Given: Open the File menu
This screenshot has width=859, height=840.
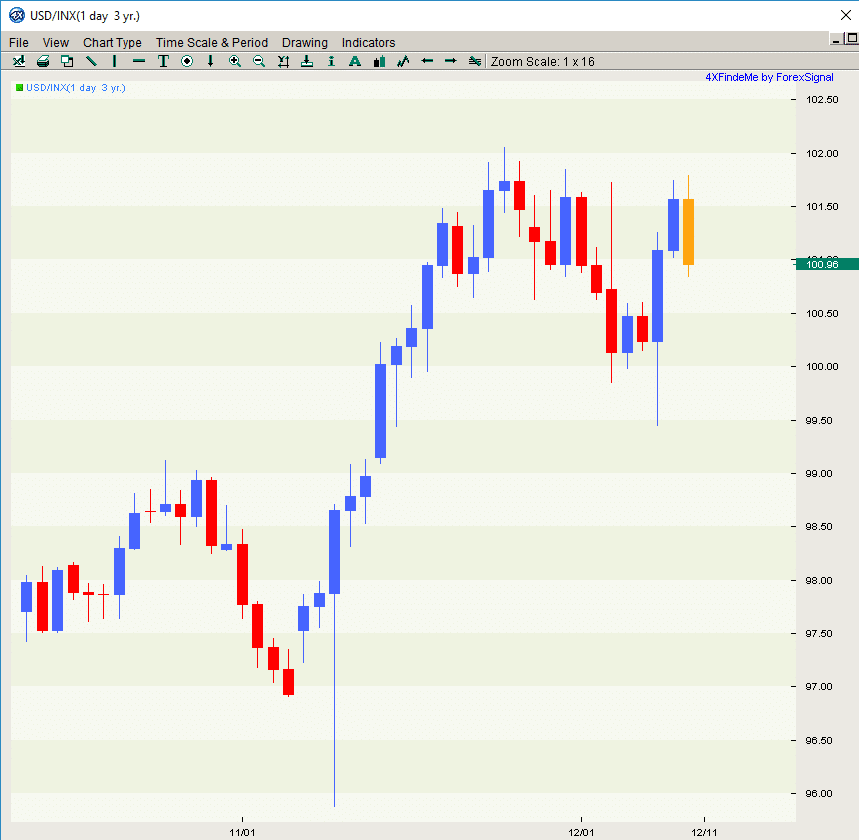Looking at the screenshot, I should tap(19, 43).
